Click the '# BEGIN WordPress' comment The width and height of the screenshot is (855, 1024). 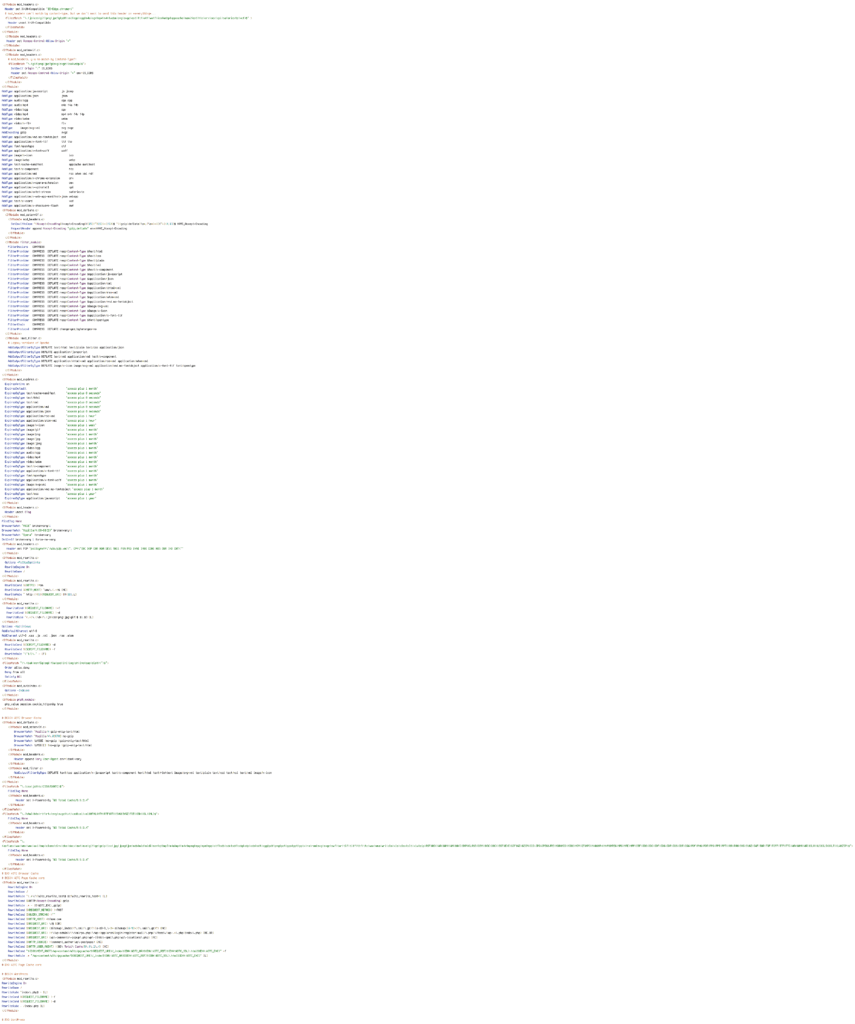click(x=15, y=974)
